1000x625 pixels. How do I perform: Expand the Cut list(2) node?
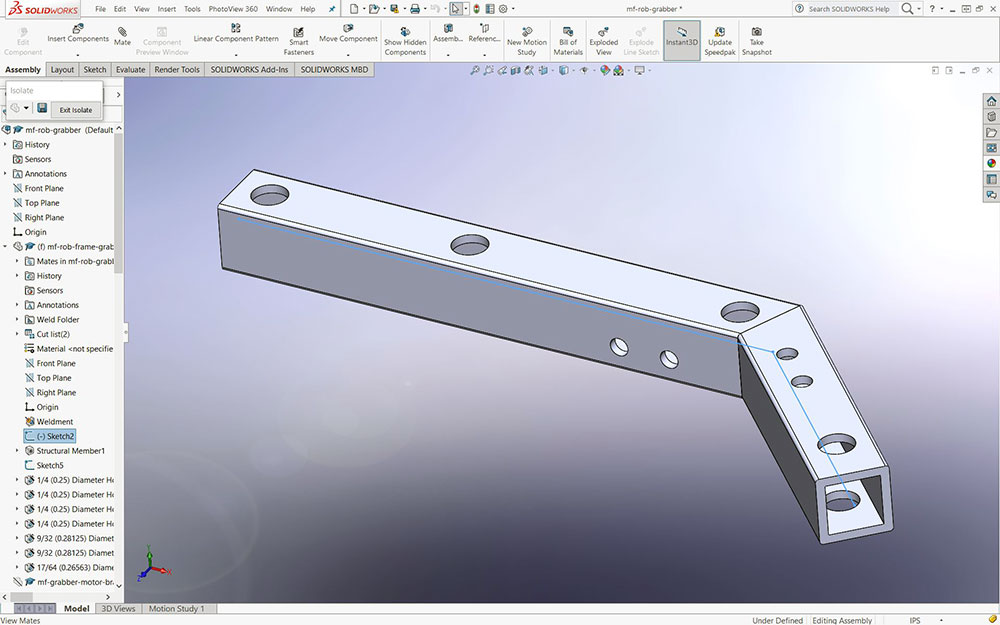pos(17,334)
